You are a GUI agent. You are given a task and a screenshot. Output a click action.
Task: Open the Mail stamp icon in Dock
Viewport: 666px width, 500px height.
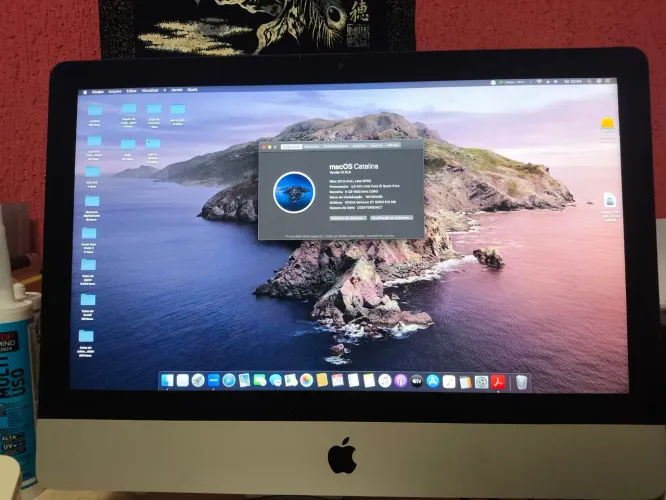244,380
